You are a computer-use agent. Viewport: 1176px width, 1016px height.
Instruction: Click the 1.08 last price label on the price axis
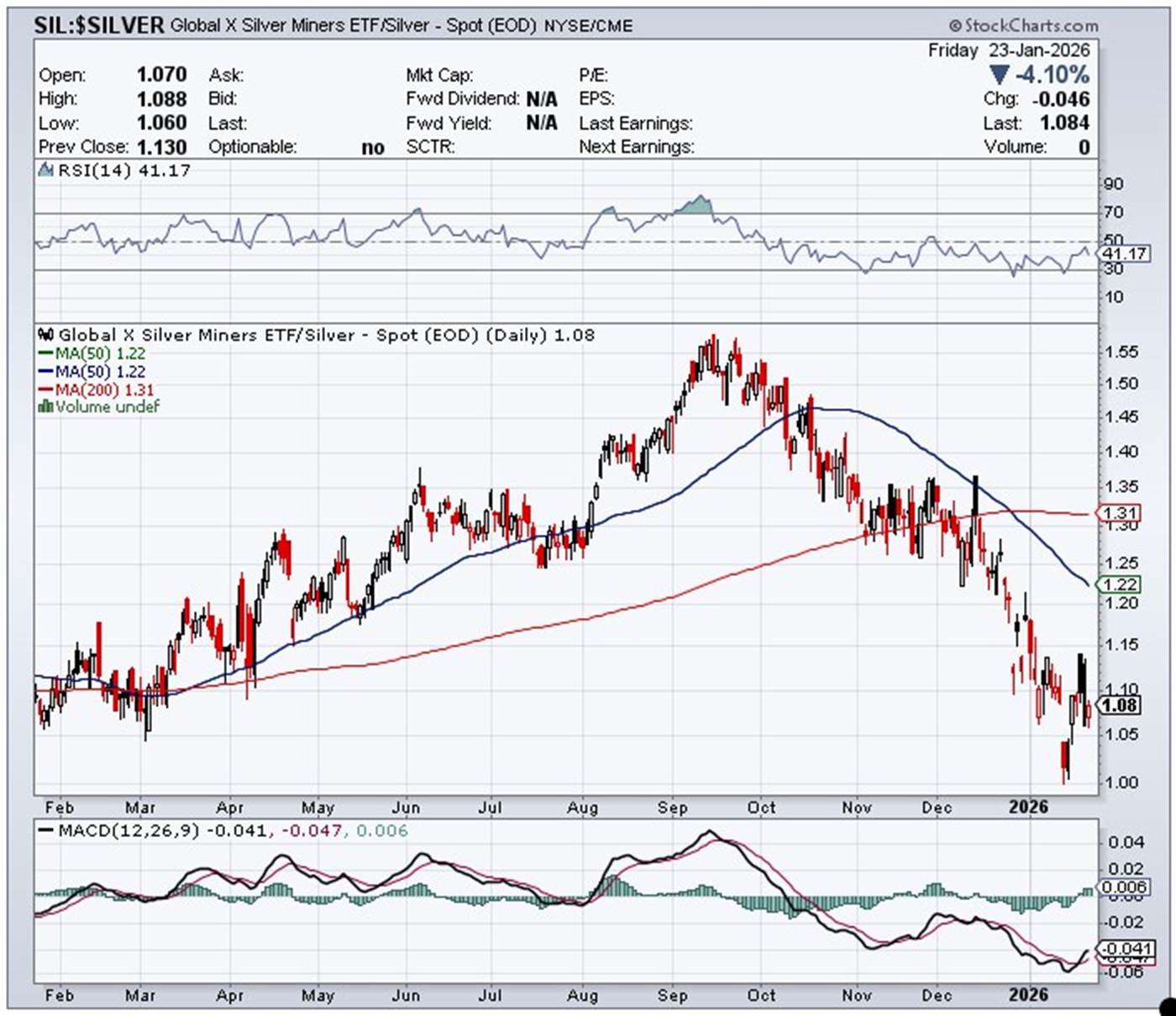pyautogui.click(x=1121, y=704)
